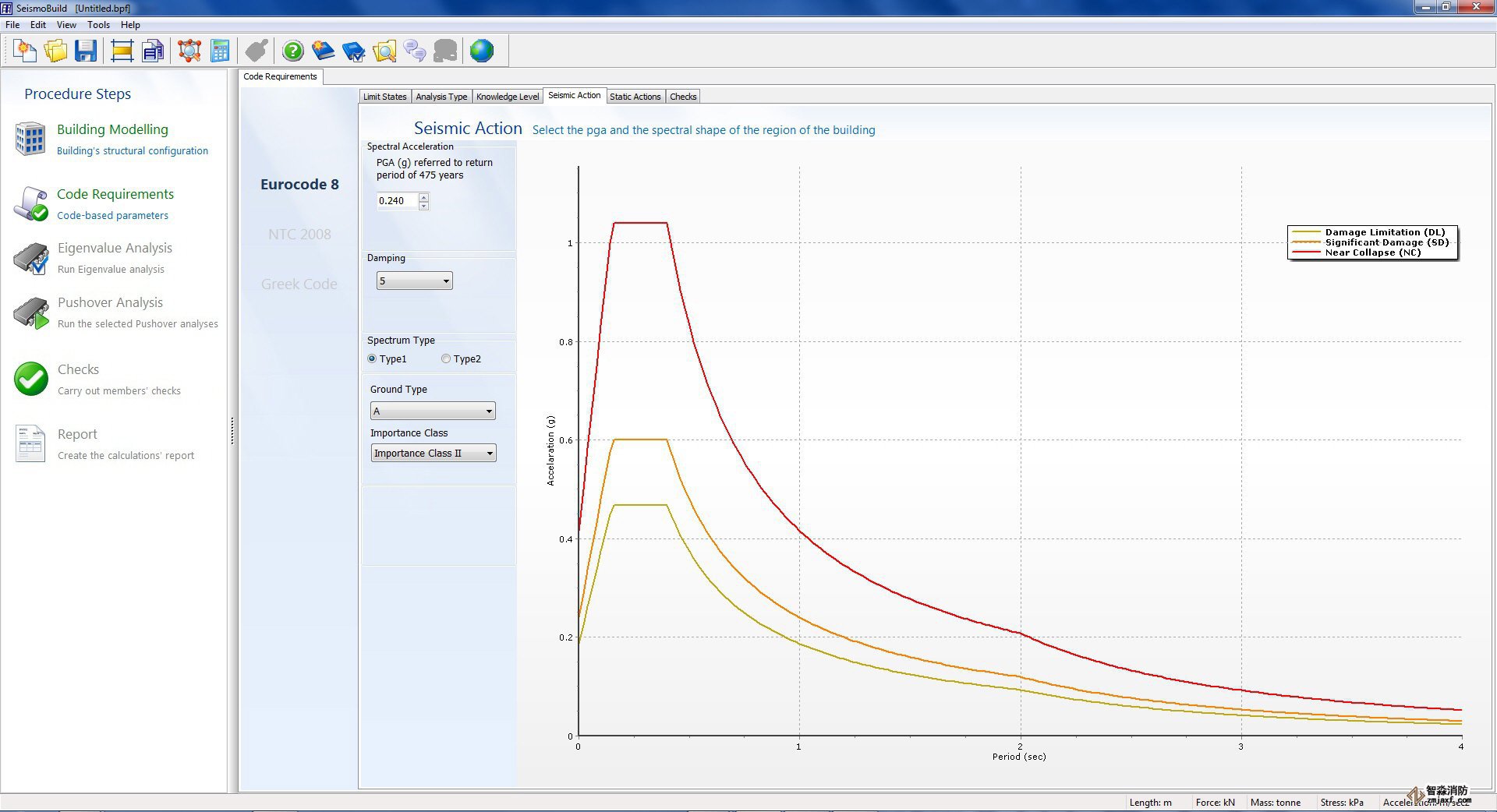Select the Type1 spectrum radio button

coord(372,359)
